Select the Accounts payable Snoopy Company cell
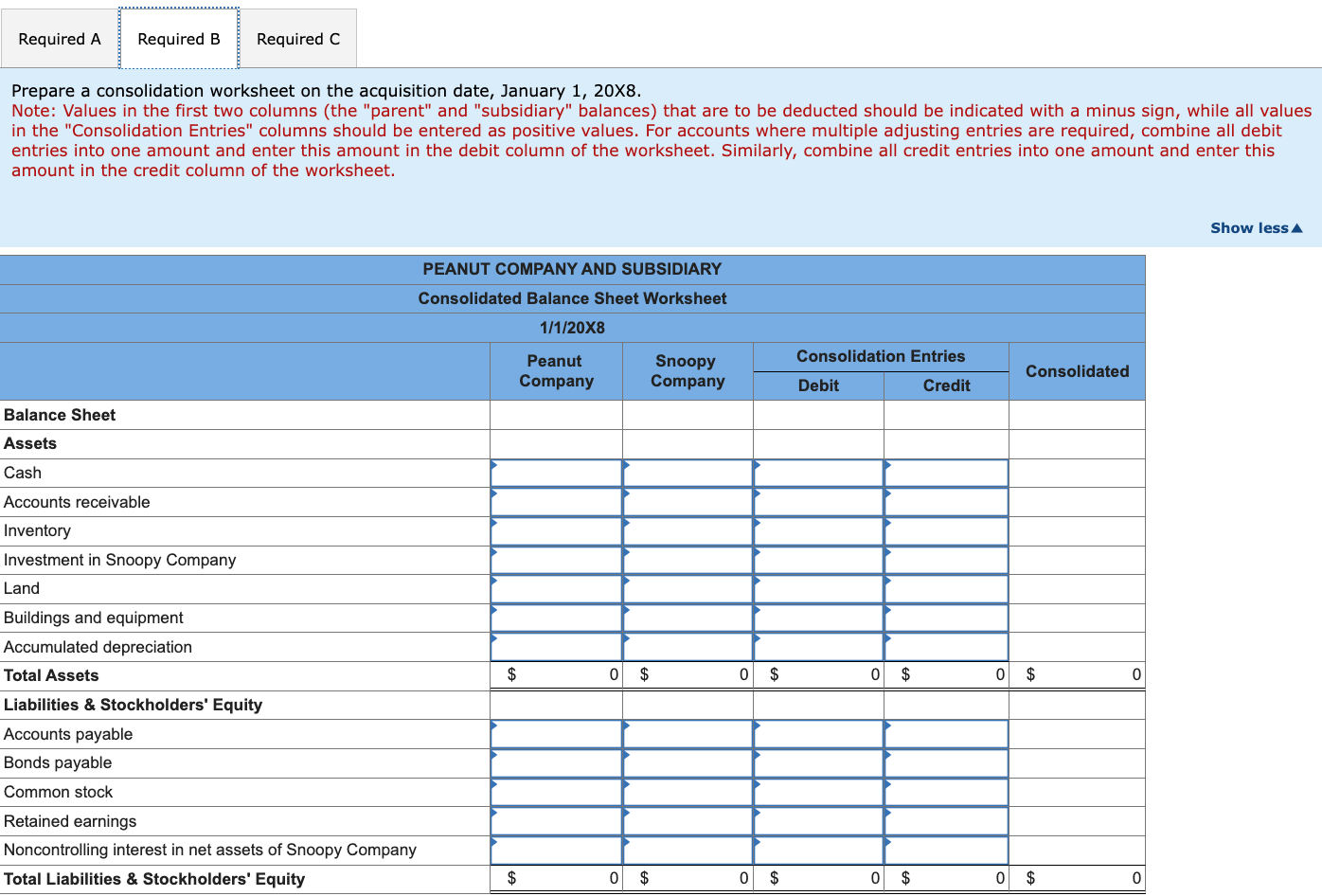This screenshot has width=1322, height=896. (x=686, y=733)
